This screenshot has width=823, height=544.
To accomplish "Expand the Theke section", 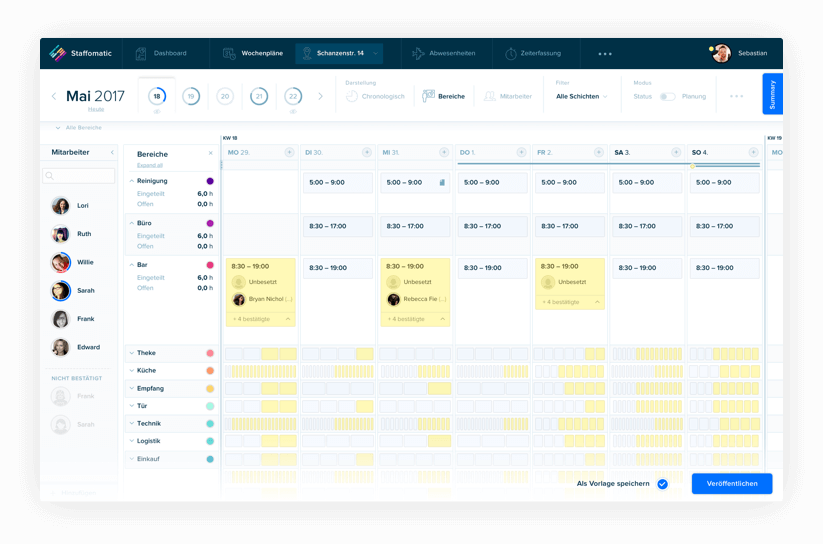I will [132, 353].
